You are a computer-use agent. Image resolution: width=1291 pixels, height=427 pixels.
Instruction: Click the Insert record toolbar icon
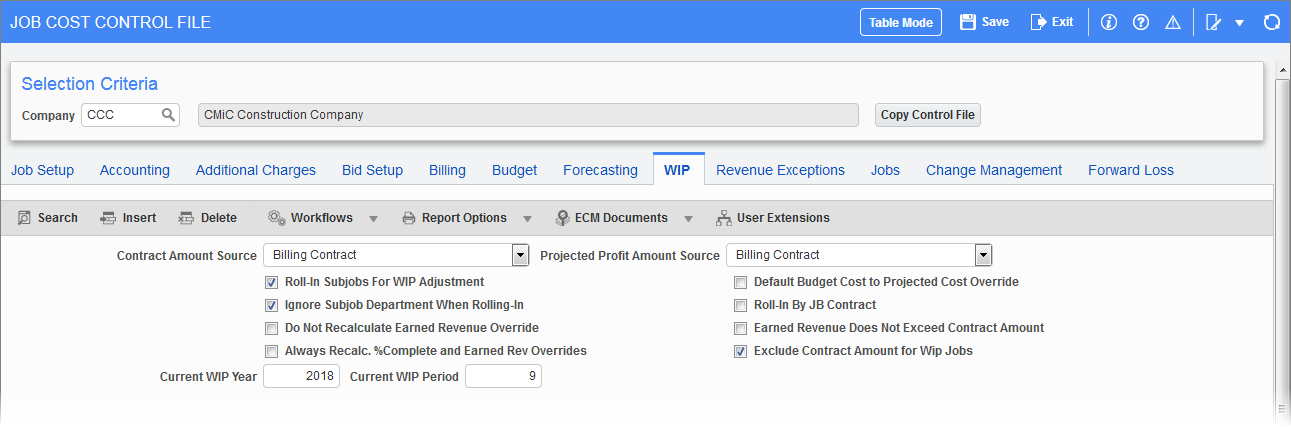coord(108,218)
